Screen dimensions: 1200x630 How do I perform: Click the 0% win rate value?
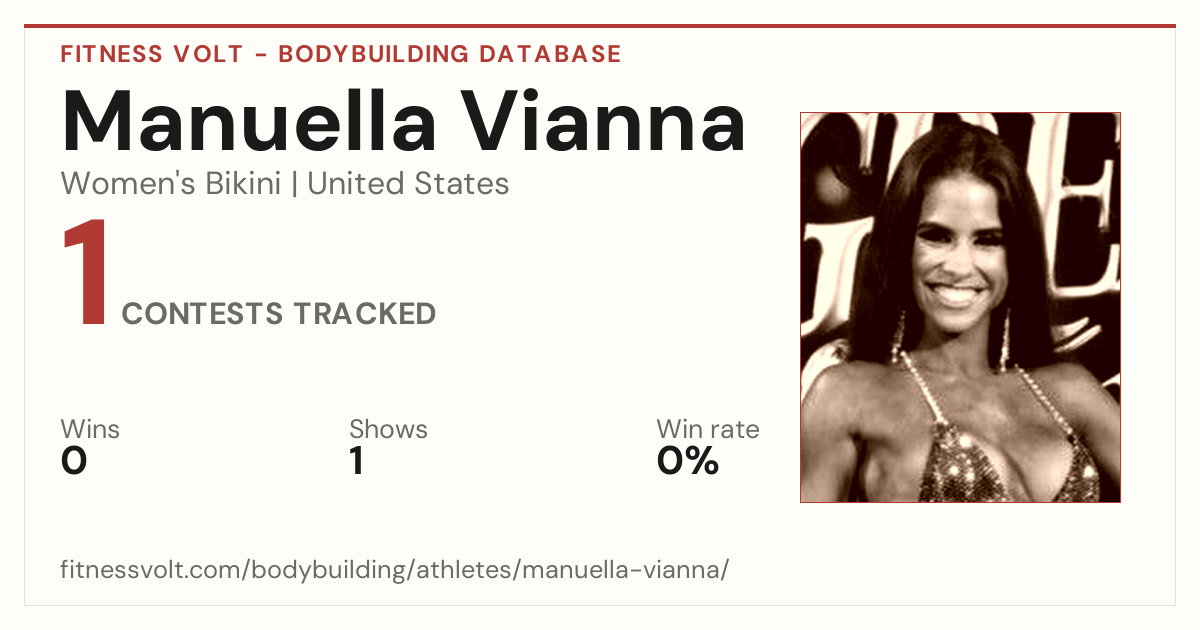click(x=688, y=461)
